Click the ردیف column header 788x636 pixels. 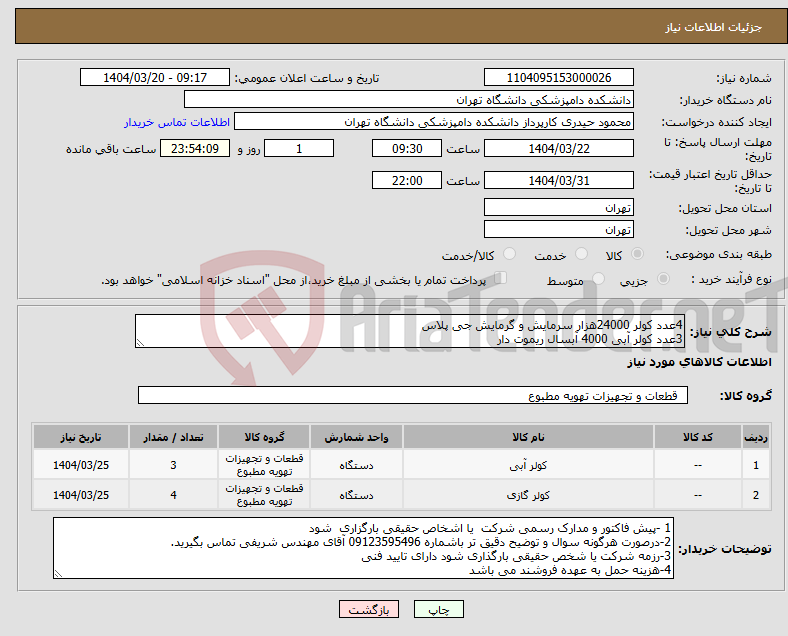tap(755, 437)
